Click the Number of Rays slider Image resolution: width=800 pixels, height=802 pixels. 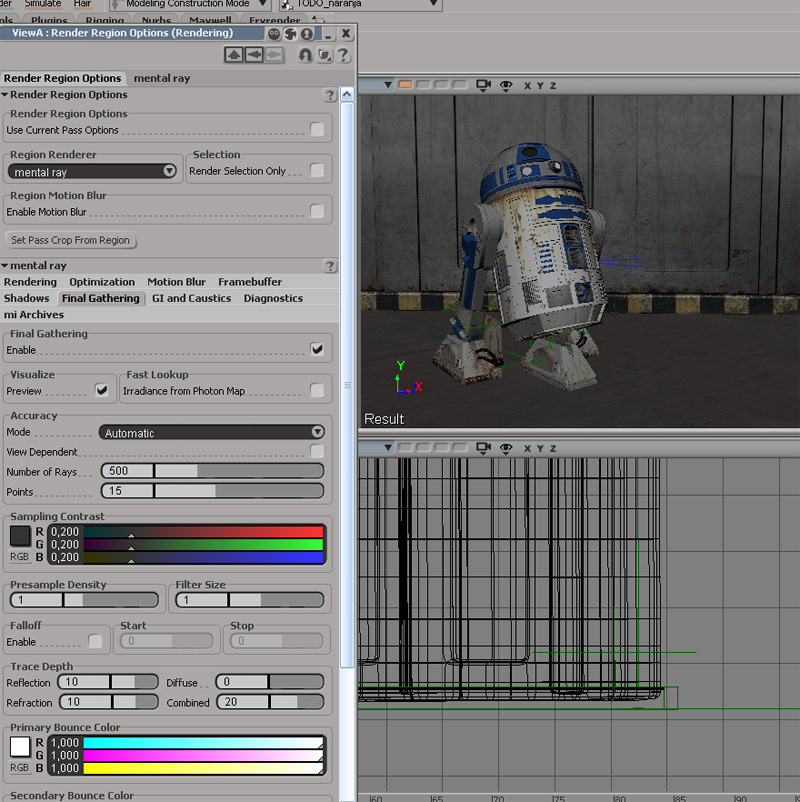239,471
